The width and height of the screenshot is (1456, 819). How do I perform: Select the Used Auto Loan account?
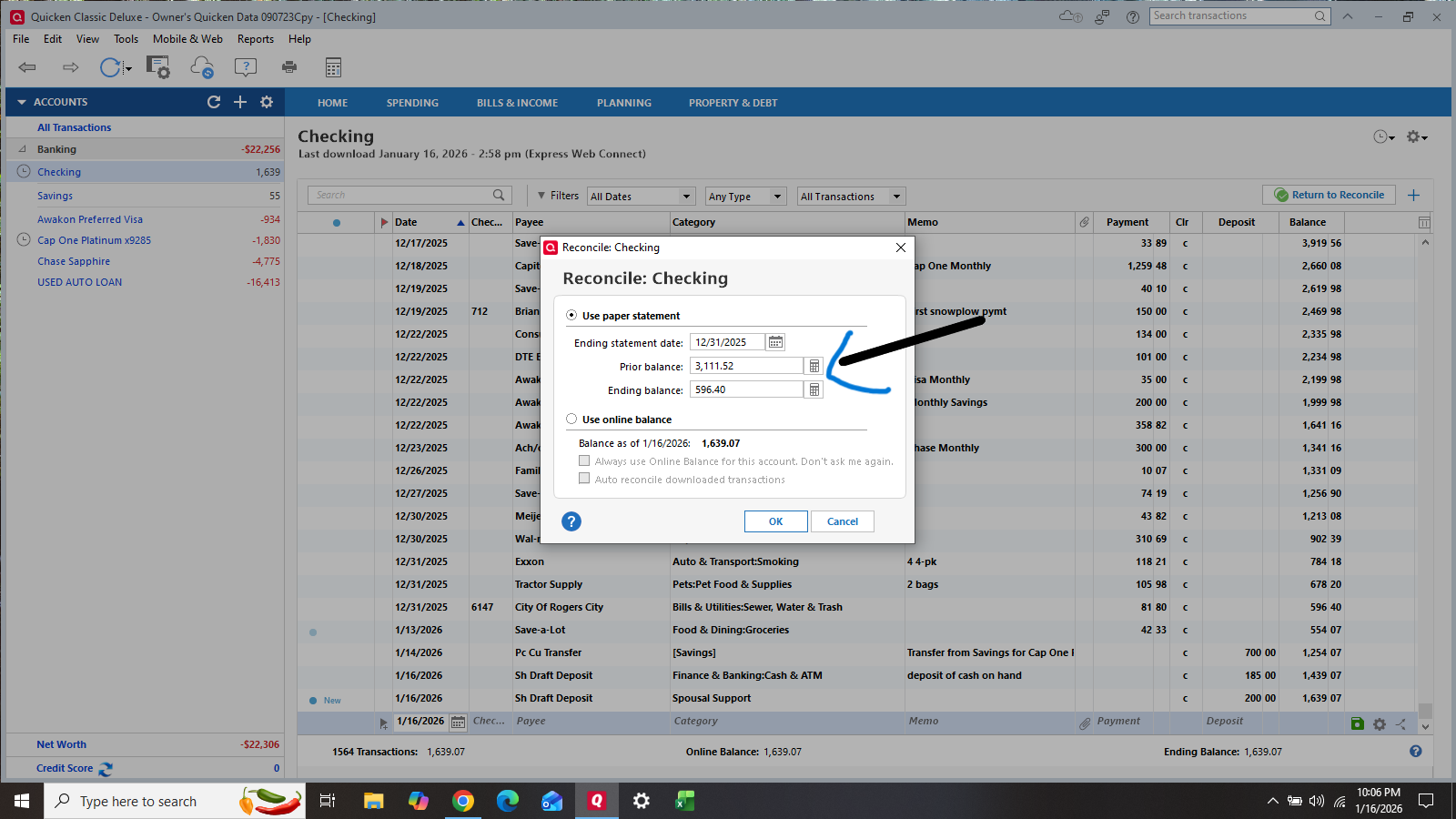[x=79, y=282]
